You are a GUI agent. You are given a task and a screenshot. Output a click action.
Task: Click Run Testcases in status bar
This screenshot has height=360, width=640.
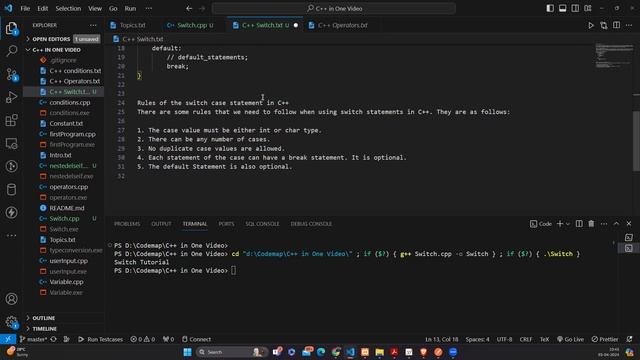coord(100,339)
